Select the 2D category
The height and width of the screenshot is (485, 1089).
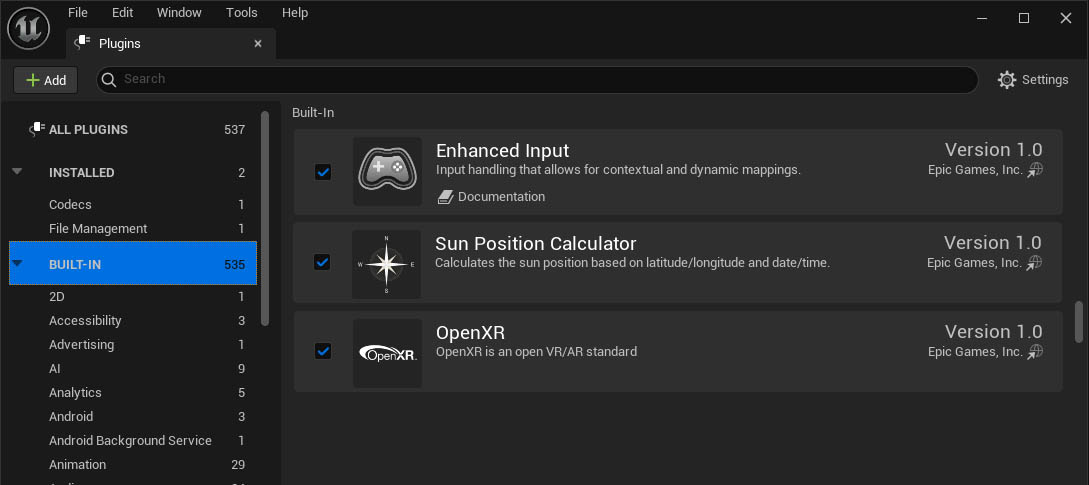(133, 297)
